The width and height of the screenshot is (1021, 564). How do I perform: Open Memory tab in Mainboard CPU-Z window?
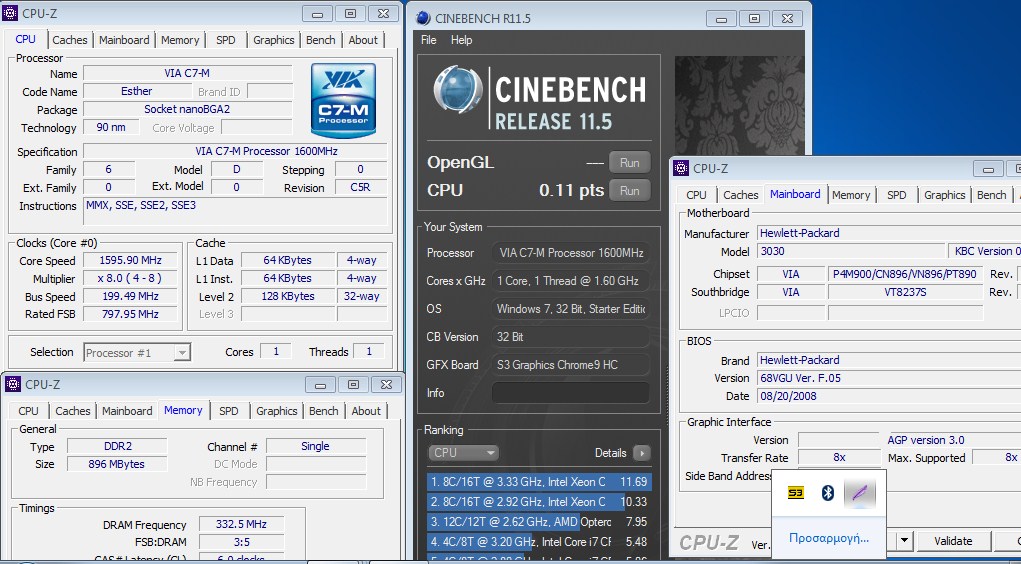tap(850, 195)
